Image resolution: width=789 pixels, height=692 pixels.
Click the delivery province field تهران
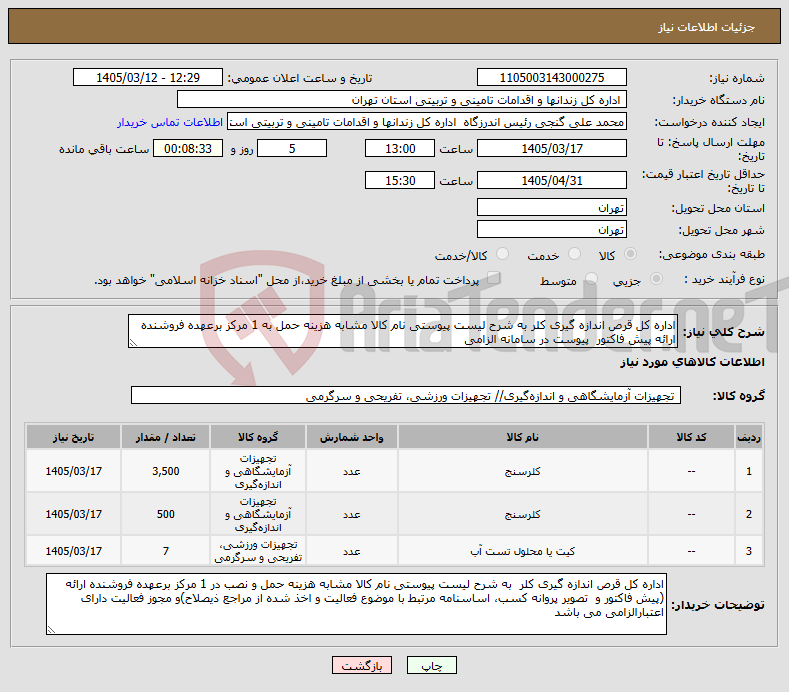pyautogui.click(x=551, y=207)
